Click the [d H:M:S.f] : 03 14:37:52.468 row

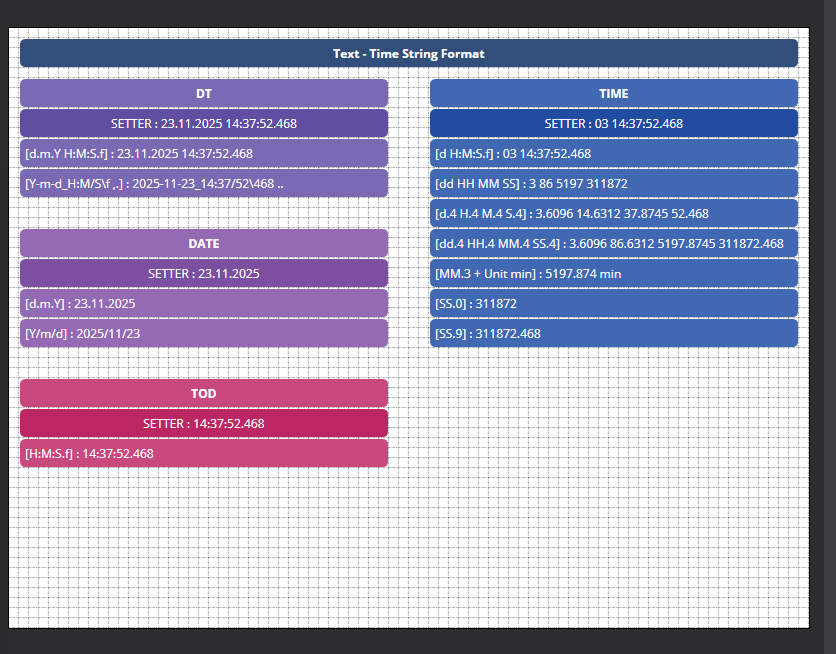point(614,154)
